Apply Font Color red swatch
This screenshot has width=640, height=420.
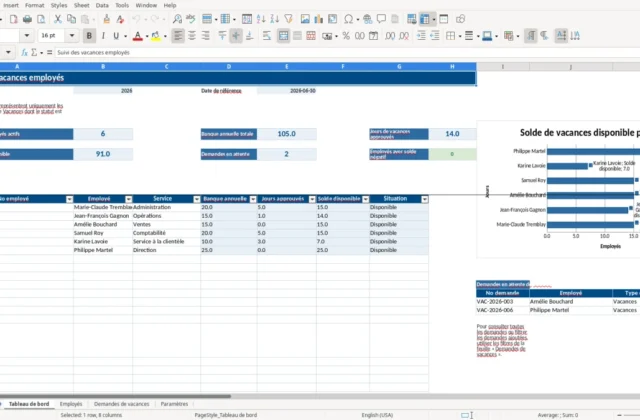(138, 36)
